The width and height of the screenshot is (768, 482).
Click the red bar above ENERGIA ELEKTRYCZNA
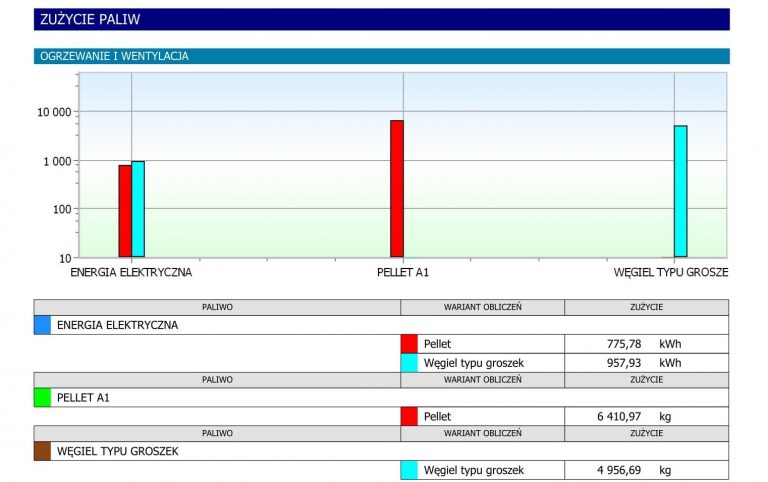tap(125, 211)
